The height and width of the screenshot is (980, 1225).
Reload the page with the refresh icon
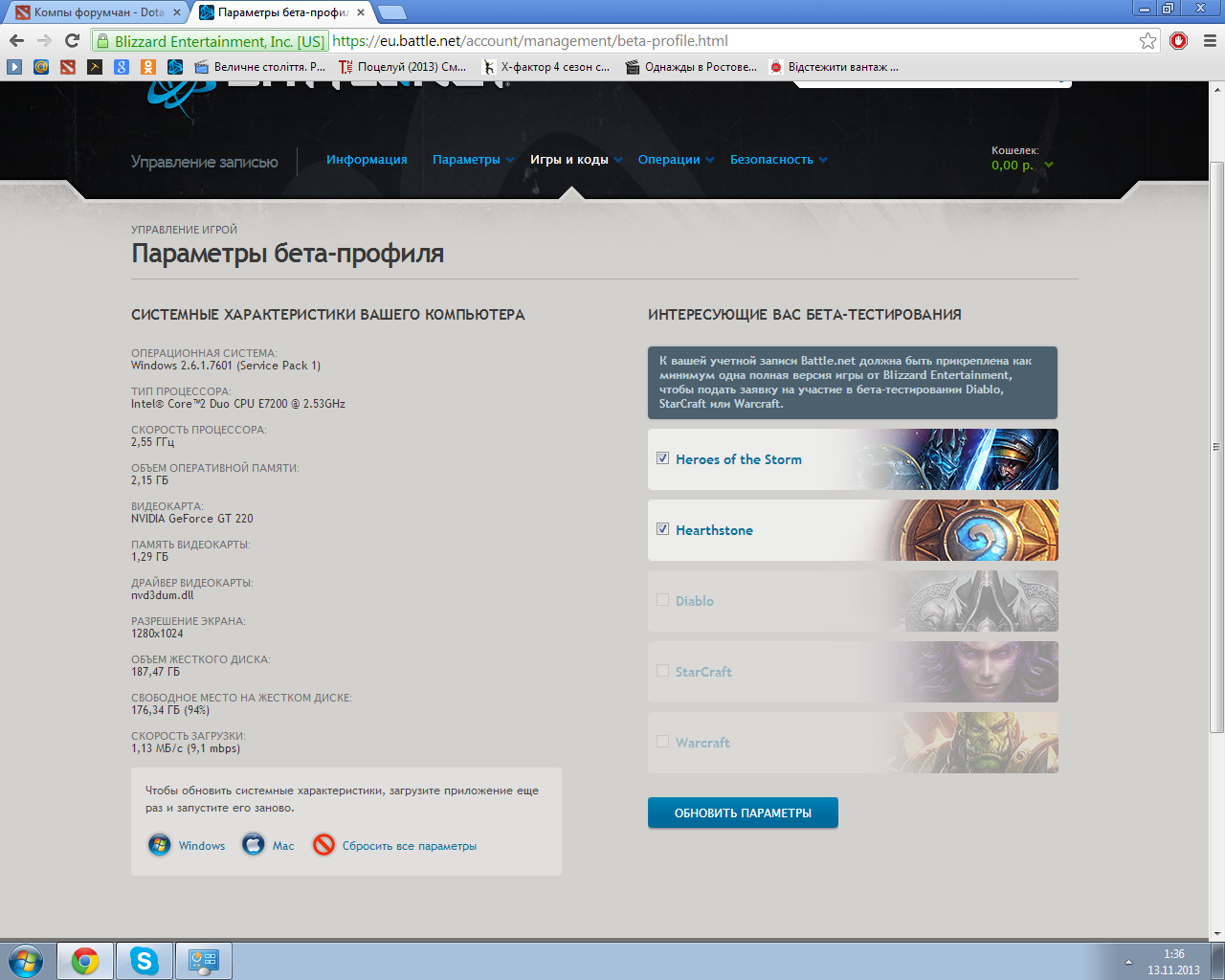tap(72, 40)
